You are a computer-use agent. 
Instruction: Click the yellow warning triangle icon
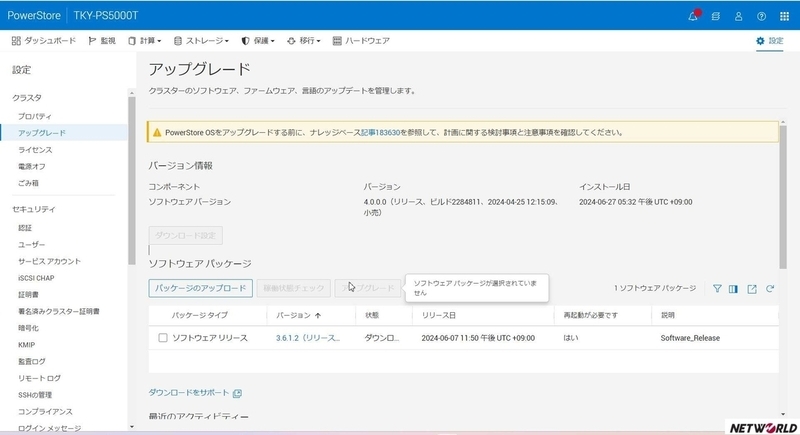click(157, 133)
